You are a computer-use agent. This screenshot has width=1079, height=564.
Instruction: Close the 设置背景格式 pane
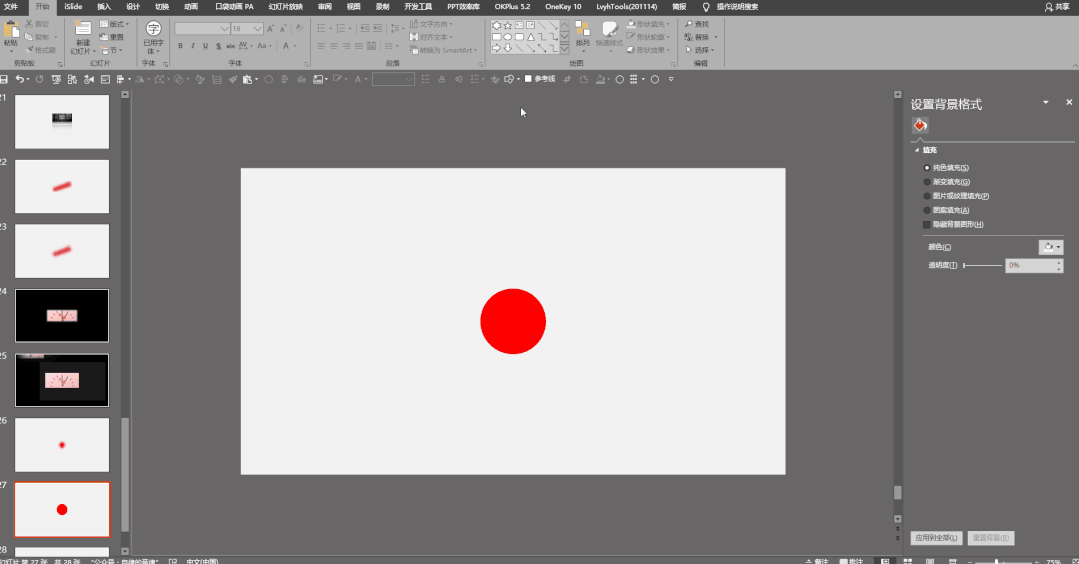click(1069, 102)
